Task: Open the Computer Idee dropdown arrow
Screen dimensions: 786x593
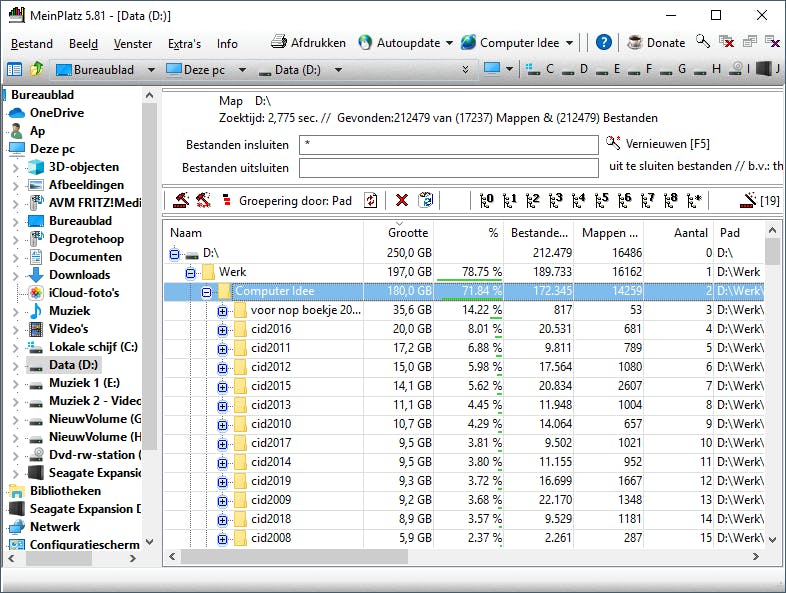Action: pyautogui.click(x=569, y=43)
